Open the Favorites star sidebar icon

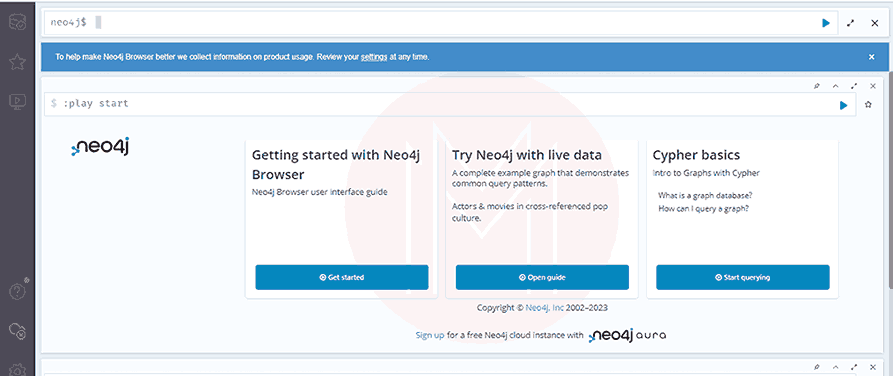17,62
